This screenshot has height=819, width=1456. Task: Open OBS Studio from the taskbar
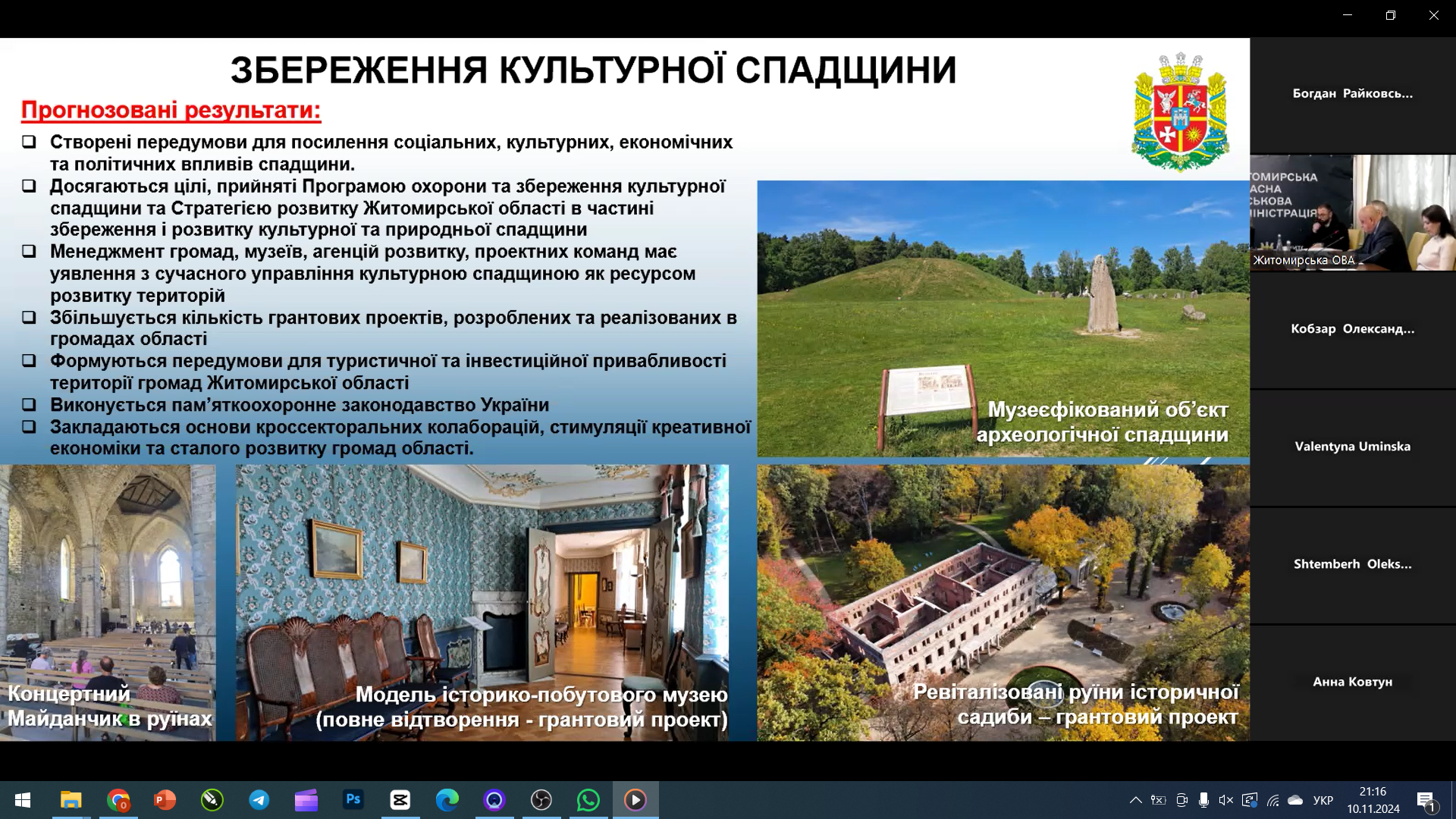tap(541, 800)
